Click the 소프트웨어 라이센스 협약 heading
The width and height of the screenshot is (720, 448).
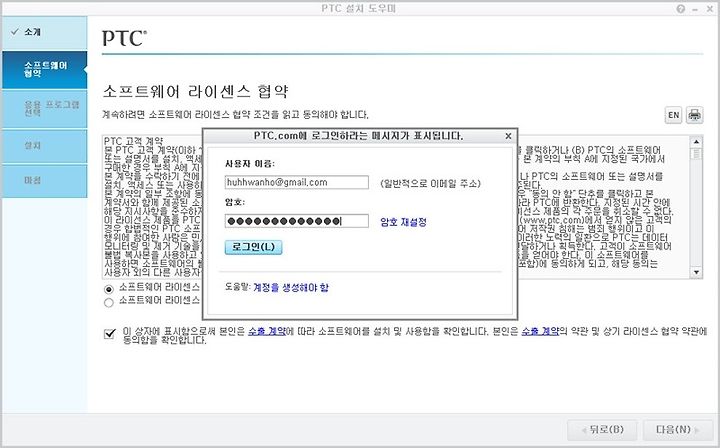(x=196, y=91)
